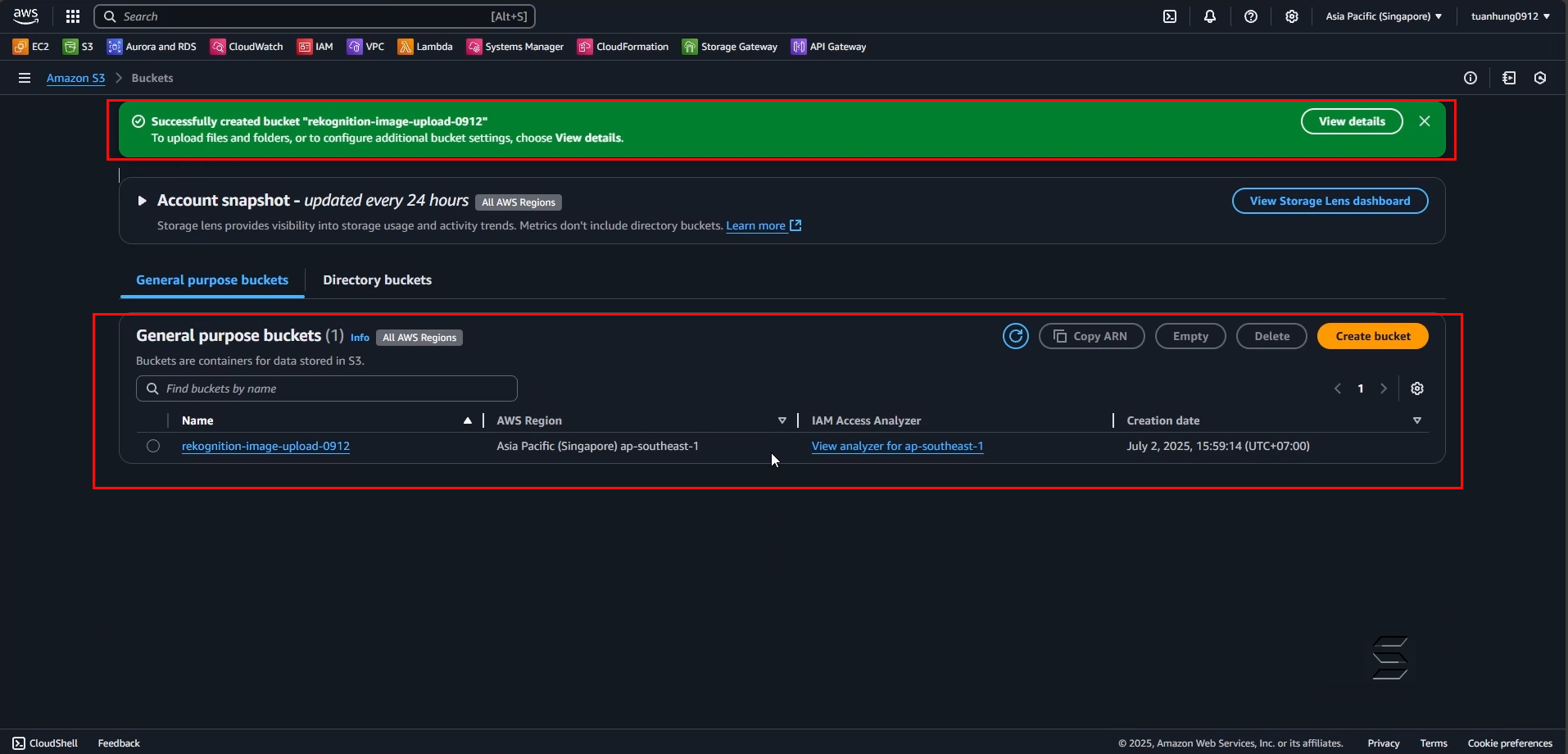Open CloudShell from the footer

45,743
